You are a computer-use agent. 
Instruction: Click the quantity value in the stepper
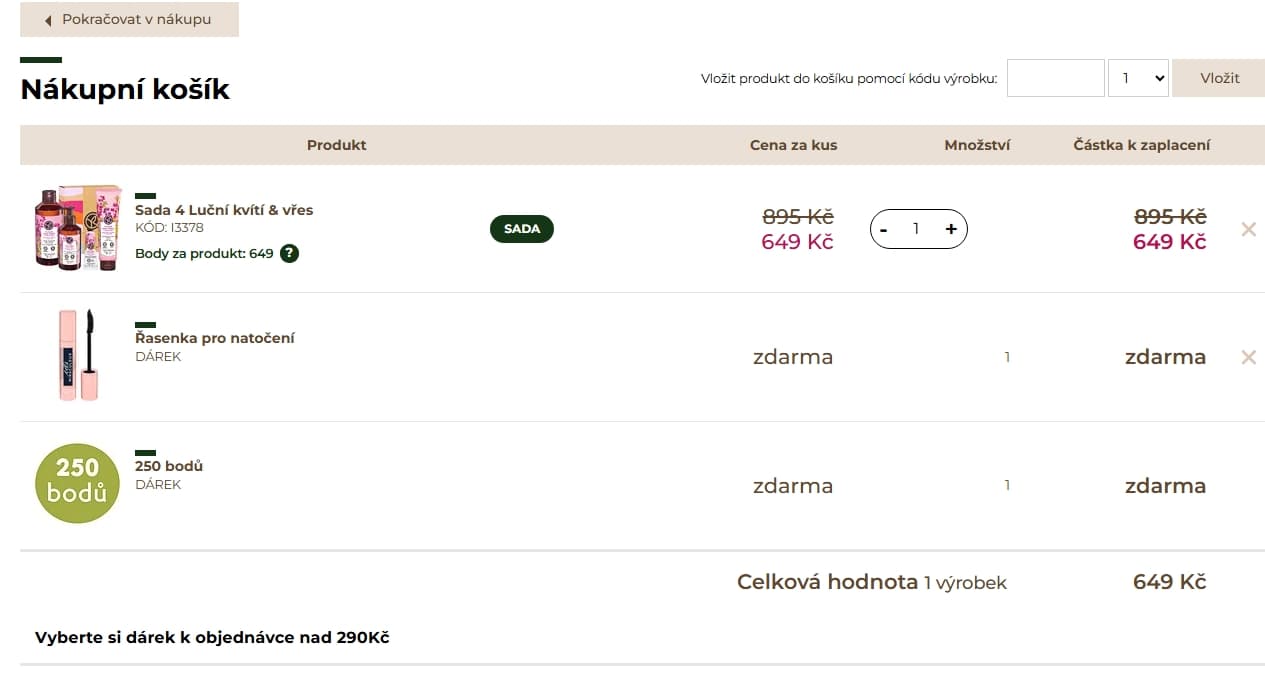pyautogui.click(x=916, y=229)
